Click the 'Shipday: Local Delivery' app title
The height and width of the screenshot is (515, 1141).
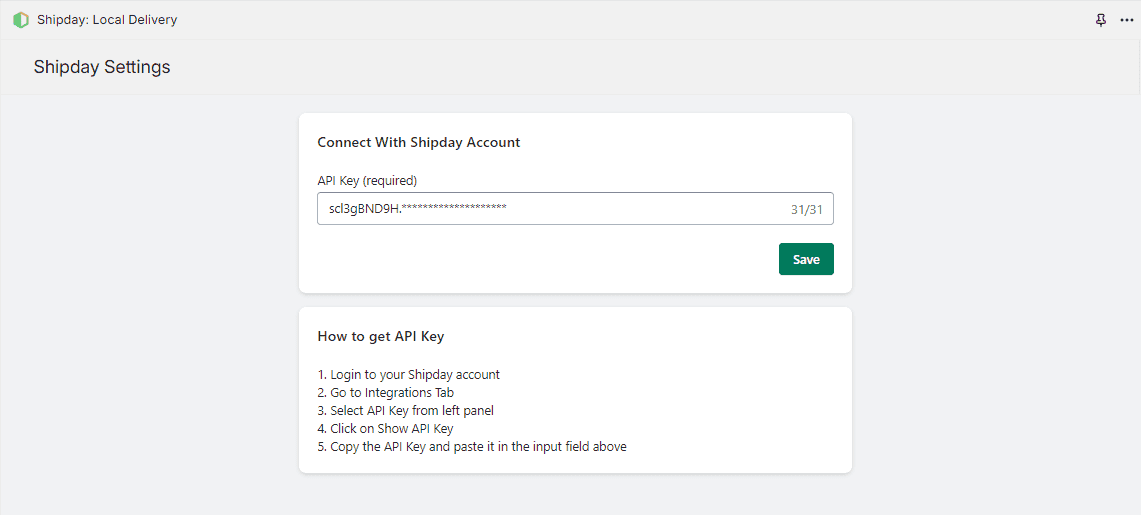[107, 20]
